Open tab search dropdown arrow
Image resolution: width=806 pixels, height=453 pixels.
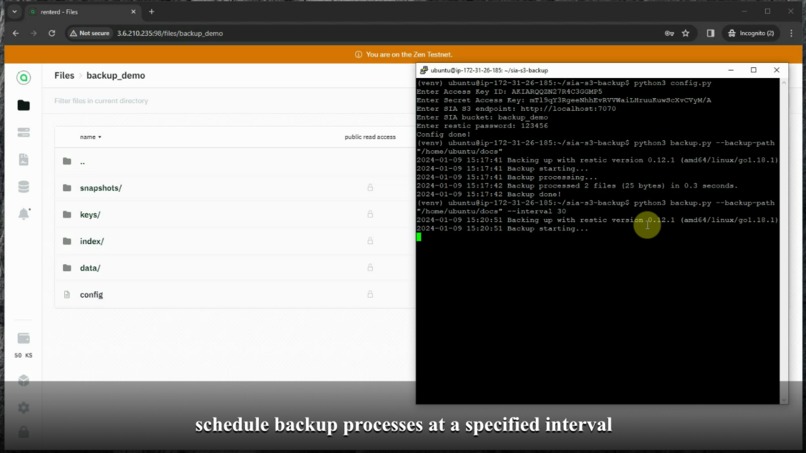pyautogui.click(x=14, y=11)
